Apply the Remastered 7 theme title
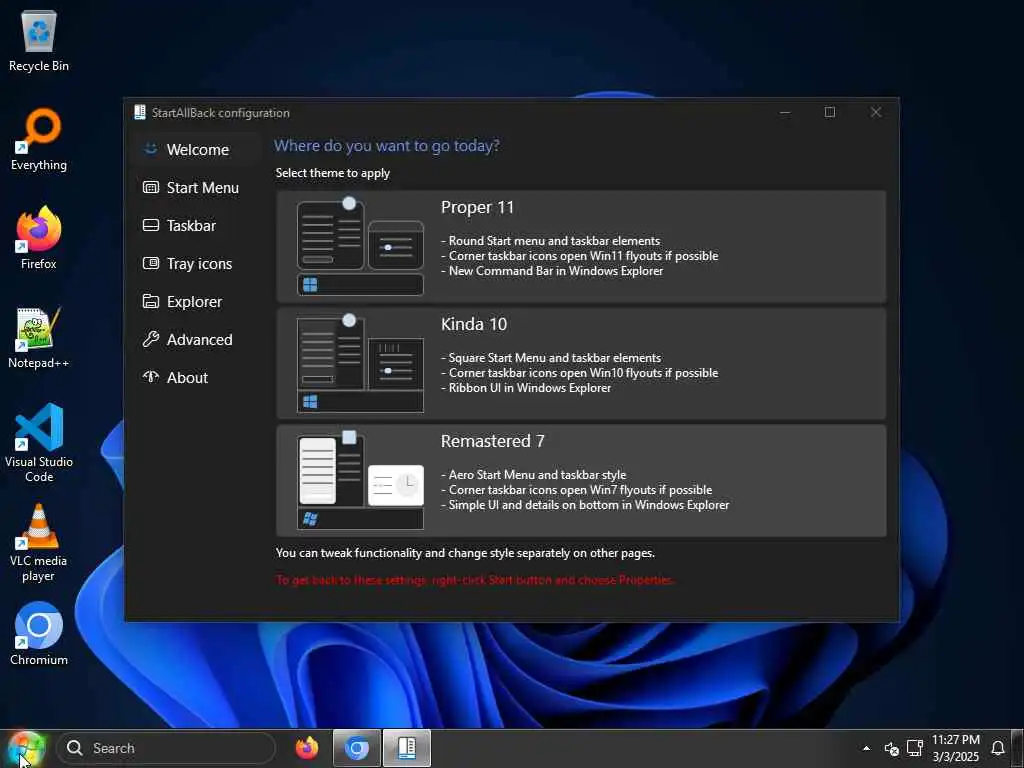The image size is (1024, 768). click(492, 441)
